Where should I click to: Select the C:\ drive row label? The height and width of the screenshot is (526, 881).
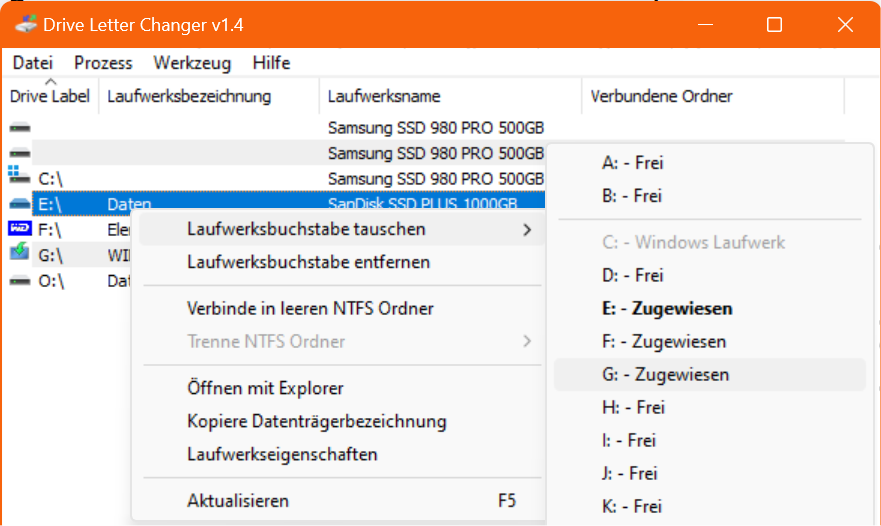(x=50, y=179)
